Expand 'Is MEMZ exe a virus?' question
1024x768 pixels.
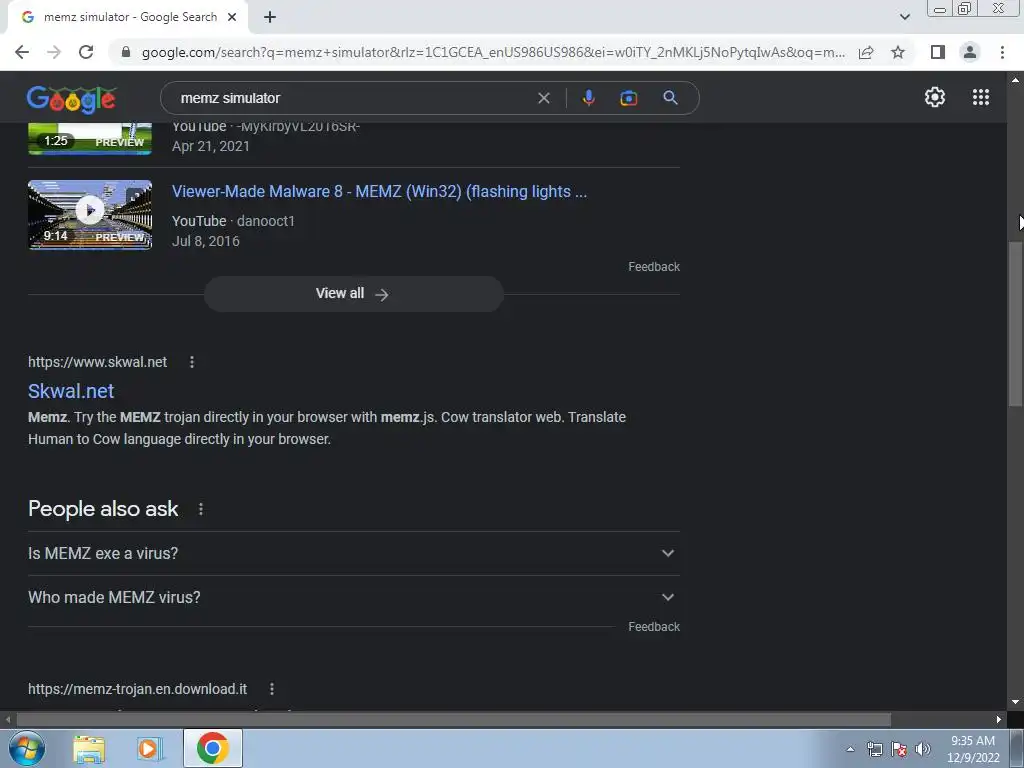[354, 553]
